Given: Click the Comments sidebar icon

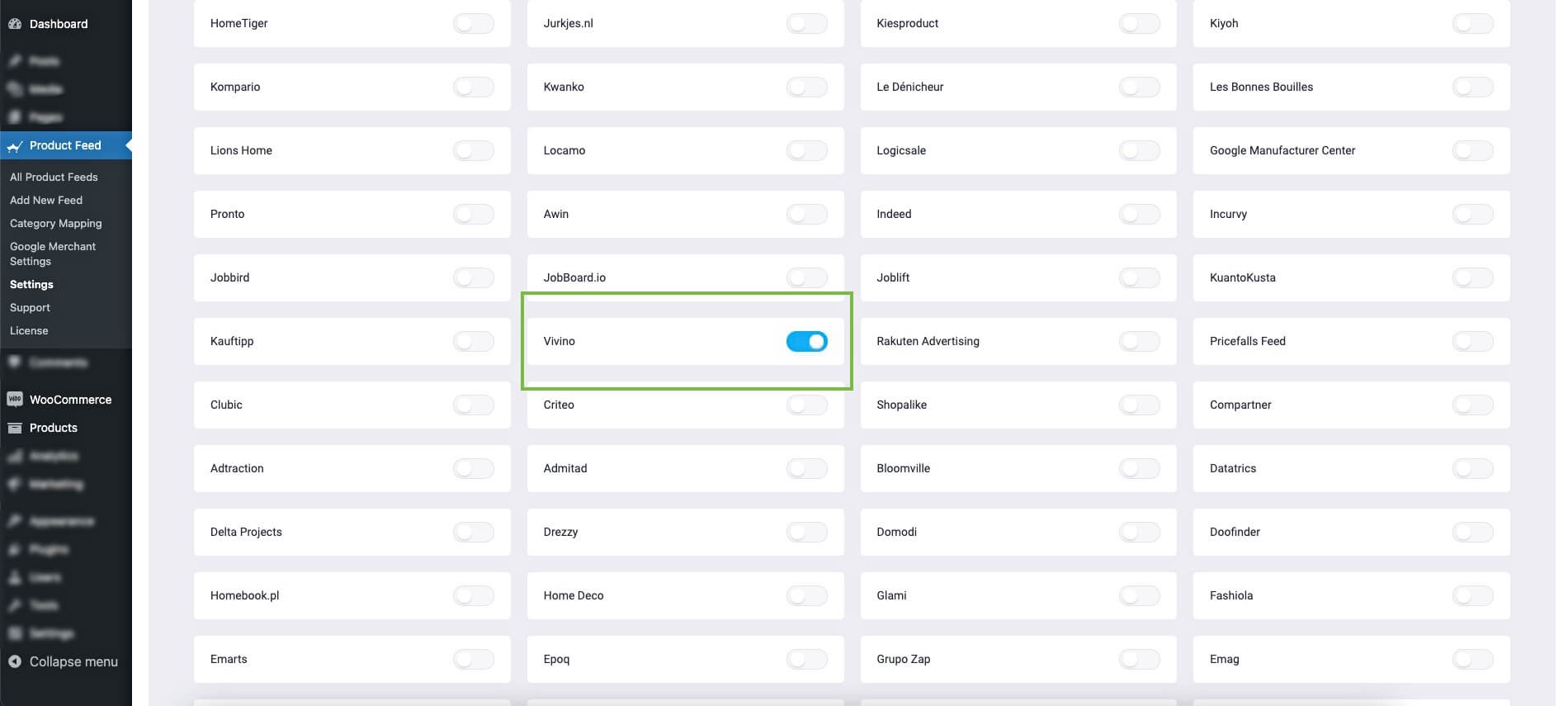Looking at the screenshot, I should (x=14, y=362).
